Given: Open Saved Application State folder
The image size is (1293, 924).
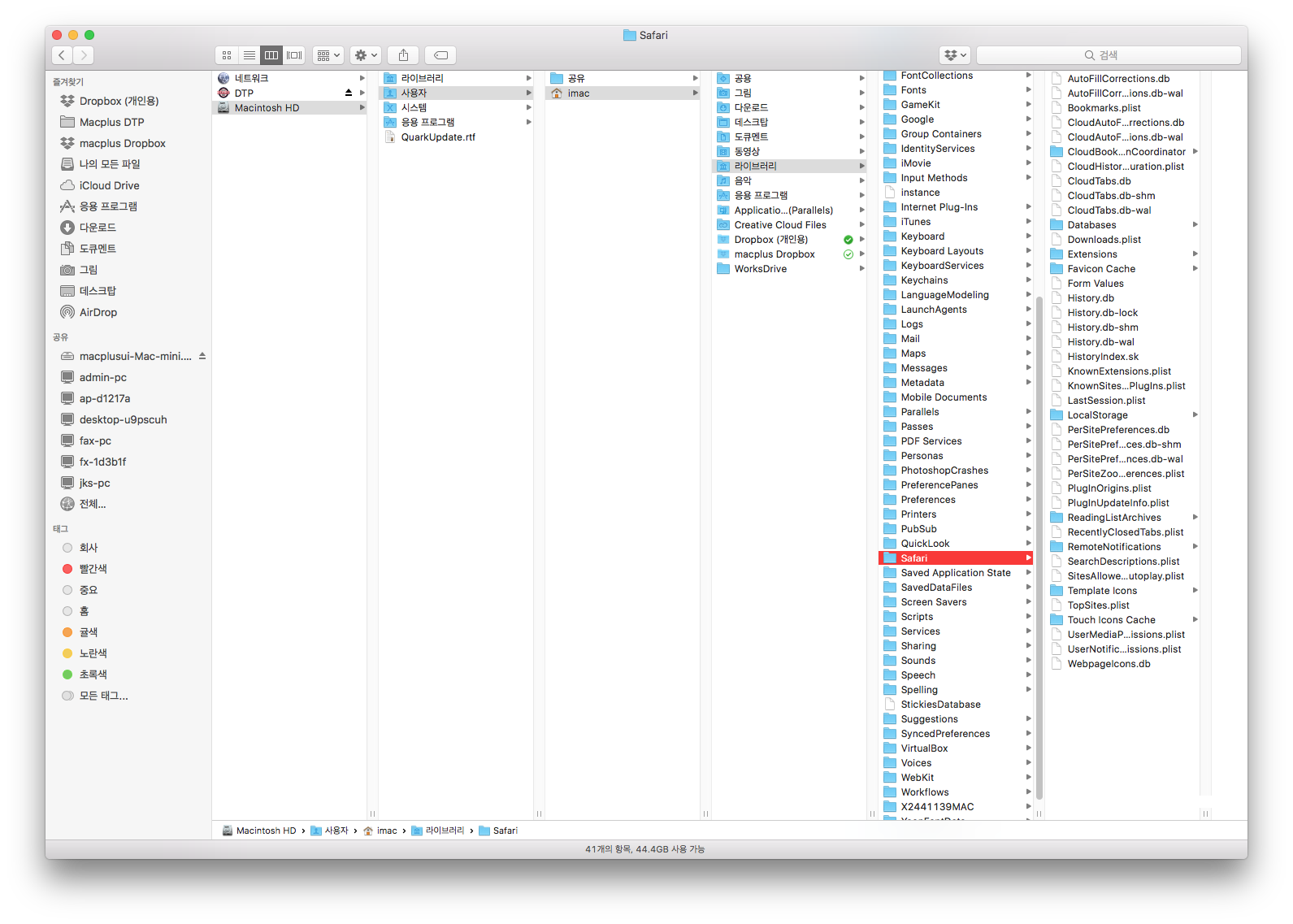Looking at the screenshot, I should pos(957,572).
